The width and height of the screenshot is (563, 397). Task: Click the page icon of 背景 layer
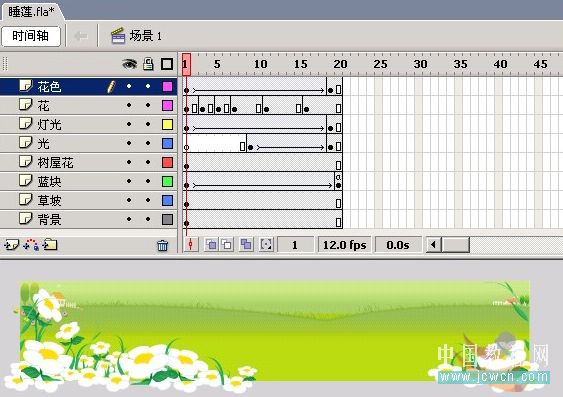25,219
